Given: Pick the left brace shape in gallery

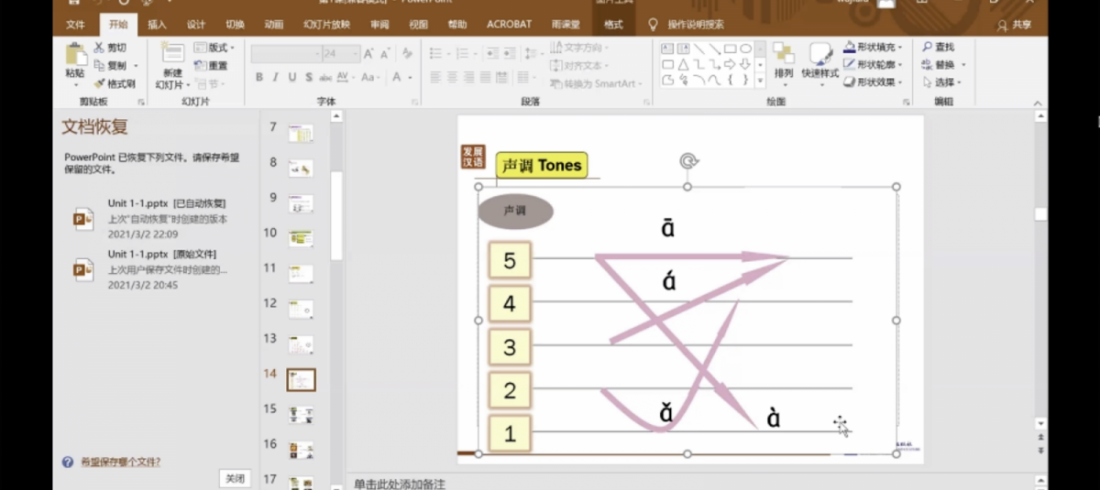Looking at the screenshot, I should pyautogui.click(x=730, y=79).
